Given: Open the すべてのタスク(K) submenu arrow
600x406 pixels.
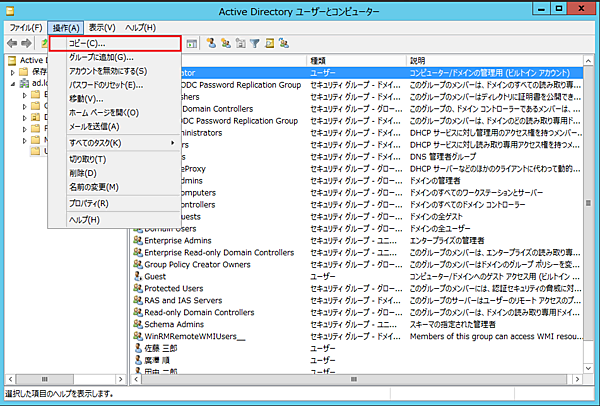Looking at the screenshot, I should 173,143.
